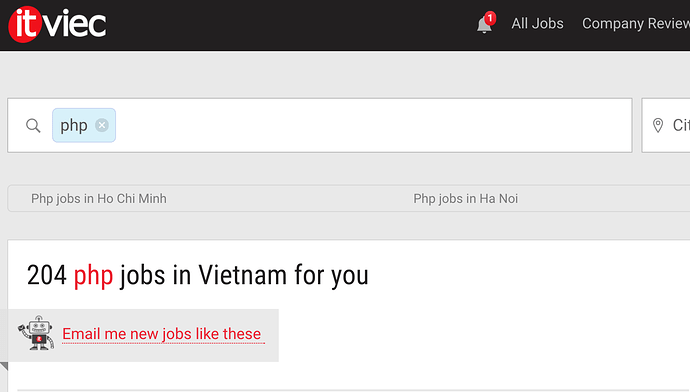Click the gray email alert banner background

click(x=139, y=335)
